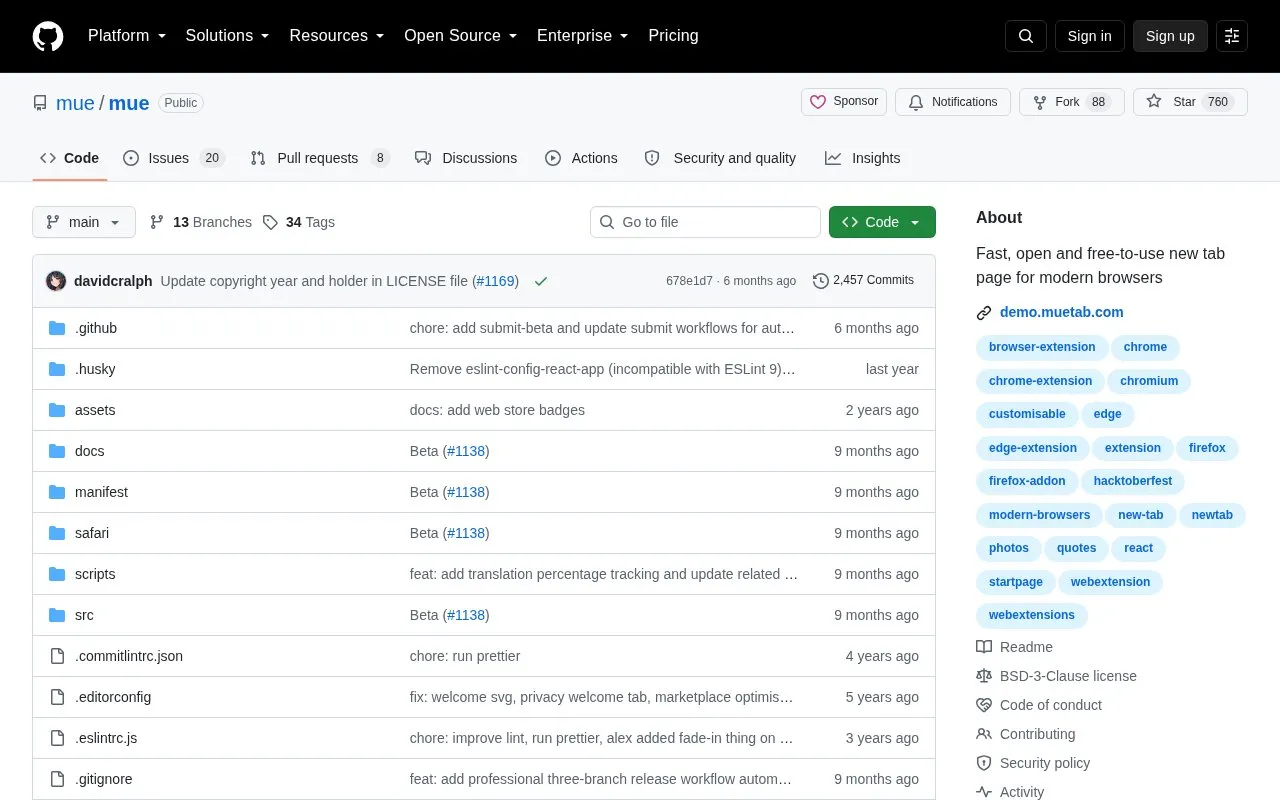
Task: Click the davidcralph avatar image
Action: [56, 281]
